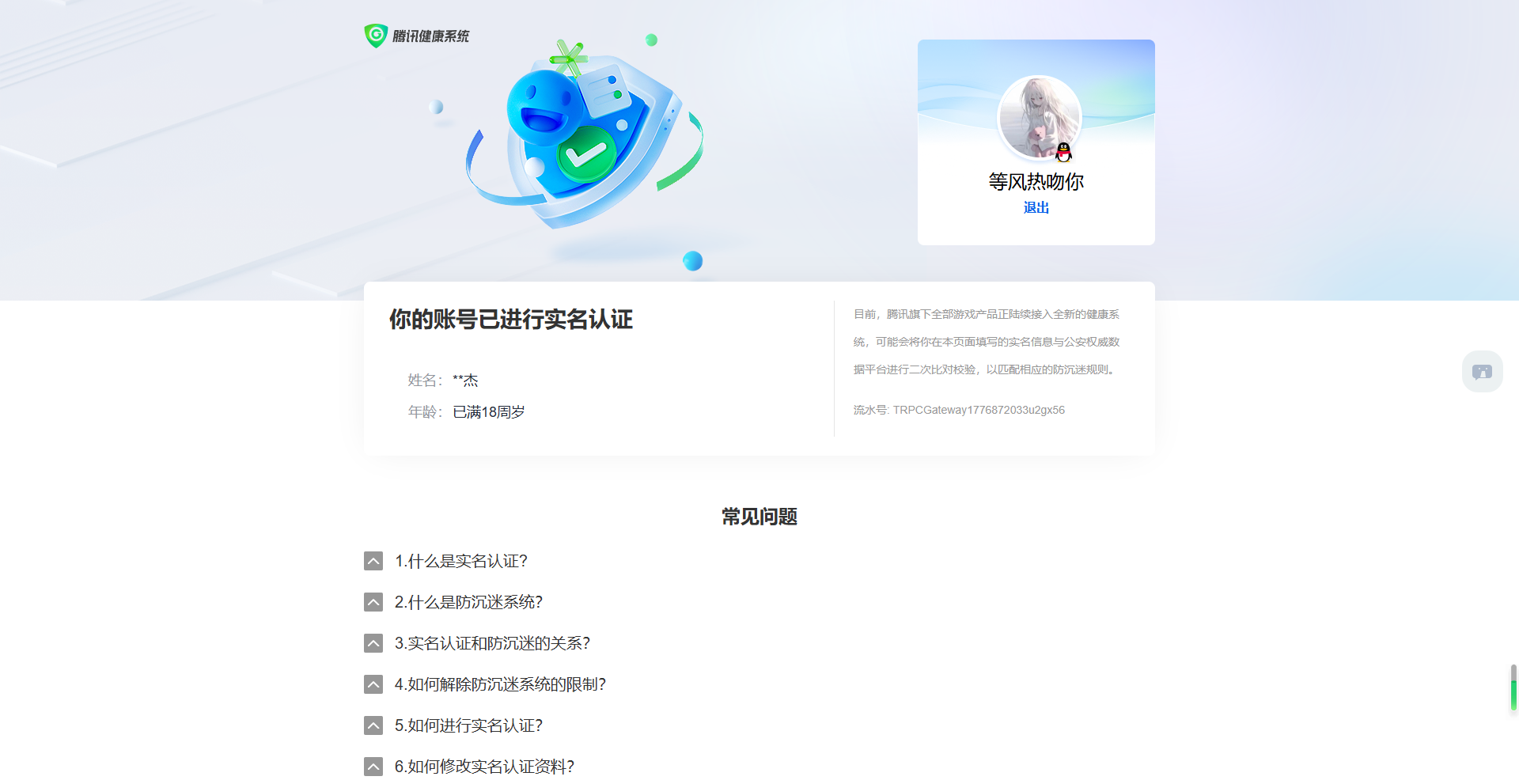Screen dimensions: 1519x784
Task: Open FAQ entry 5.如何进行实名认证?
Action: [468, 725]
